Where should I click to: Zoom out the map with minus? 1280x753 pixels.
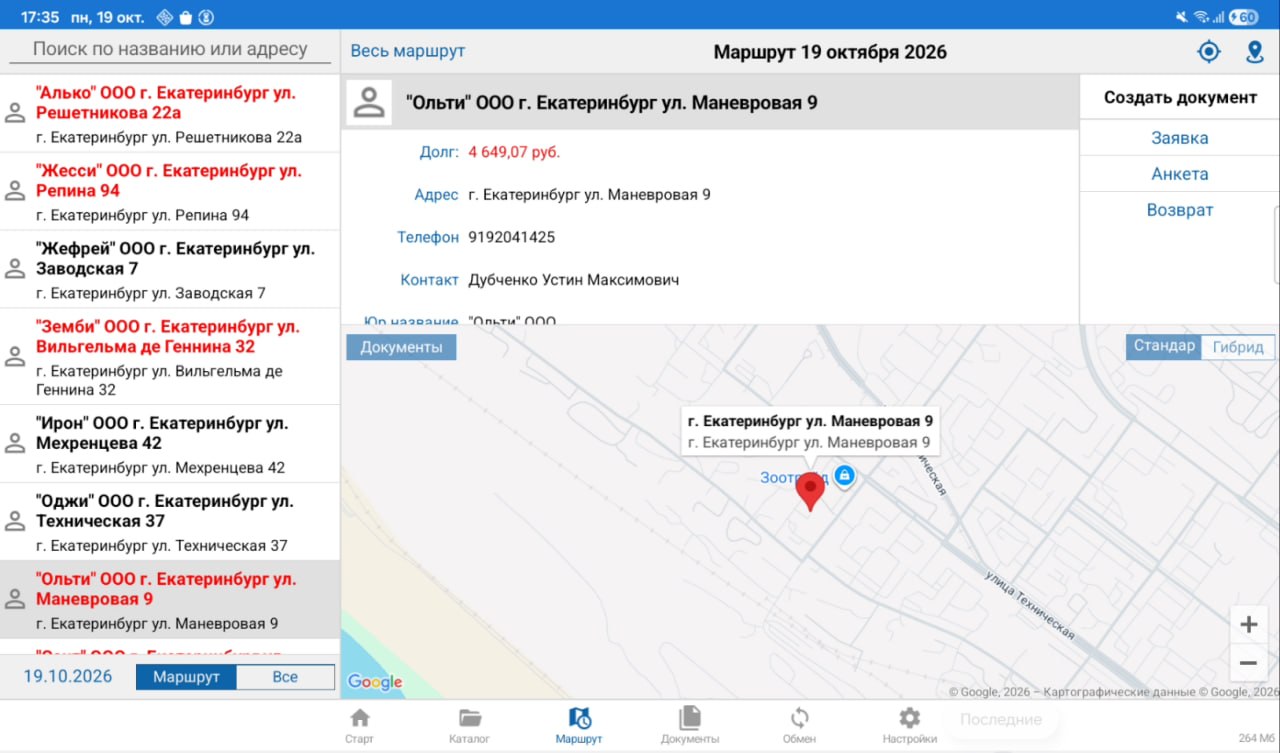[x=1248, y=662]
